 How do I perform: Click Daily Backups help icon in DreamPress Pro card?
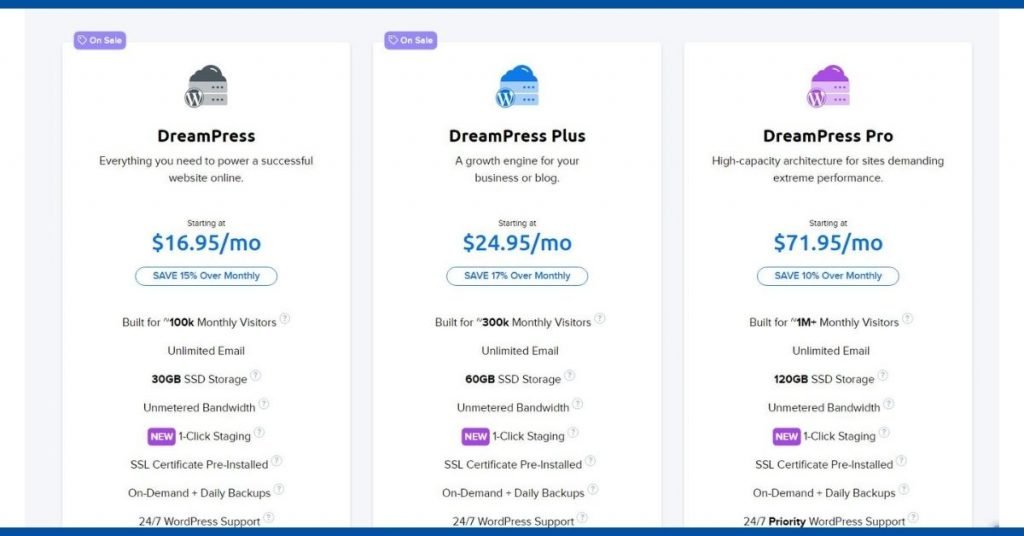[x=904, y=490]
